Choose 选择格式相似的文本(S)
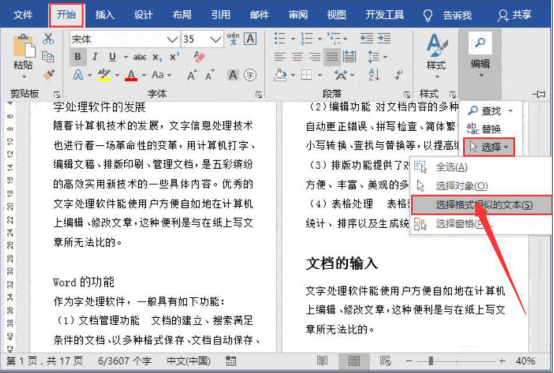 [x=482, y=205]
